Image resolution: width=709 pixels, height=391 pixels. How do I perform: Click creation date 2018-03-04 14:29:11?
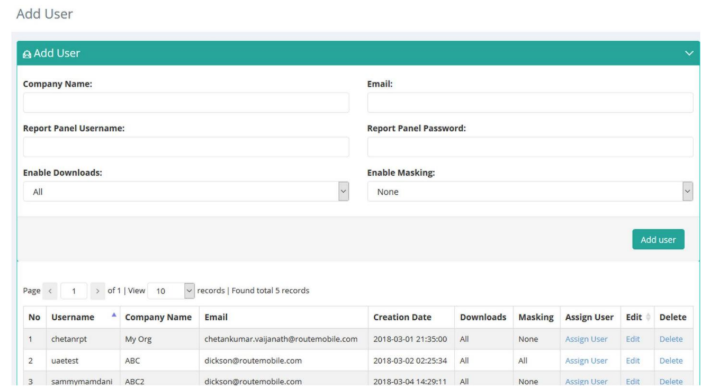(410, 382)
